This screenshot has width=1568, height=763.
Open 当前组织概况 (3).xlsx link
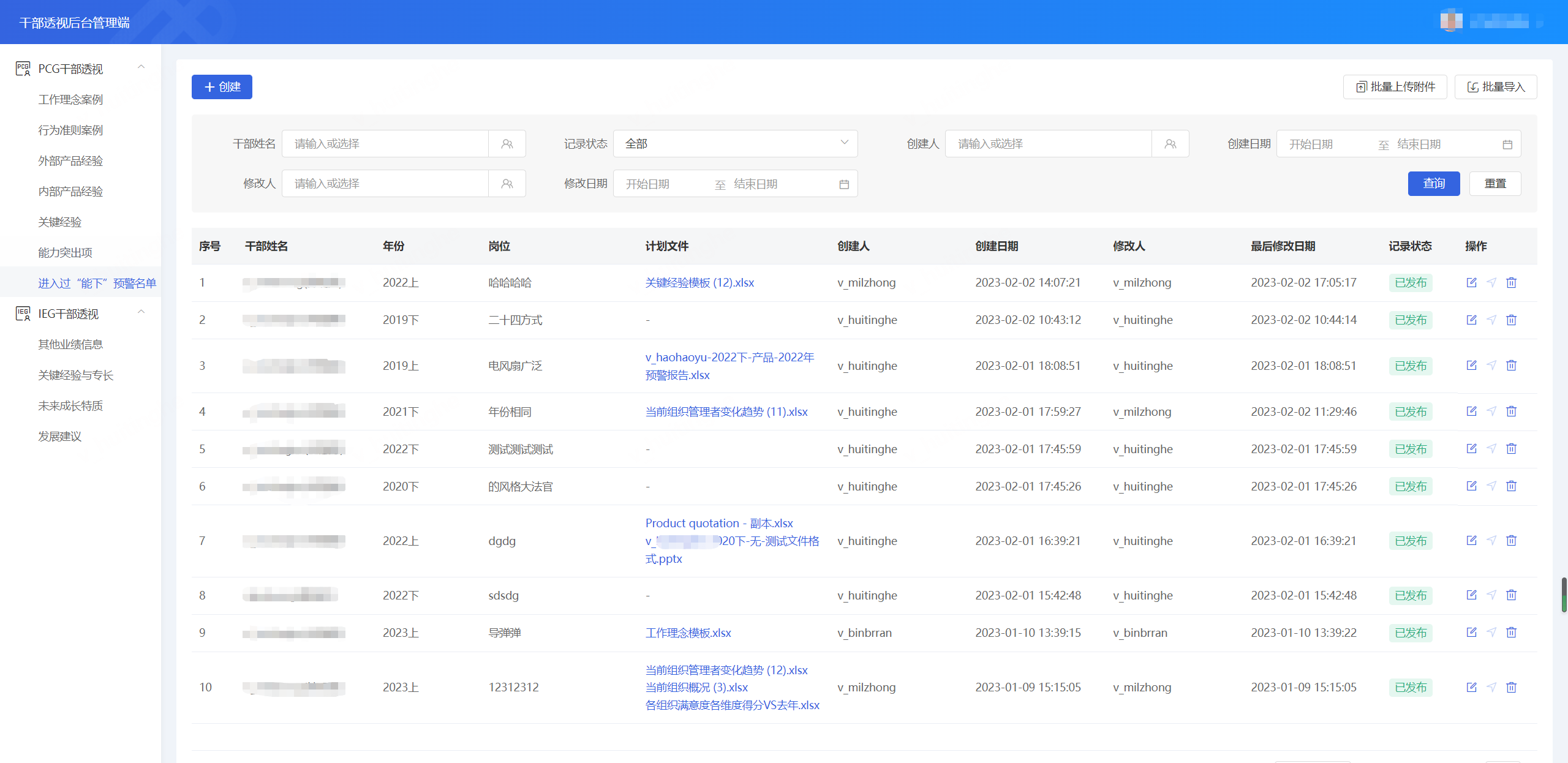tap(696, 687)
